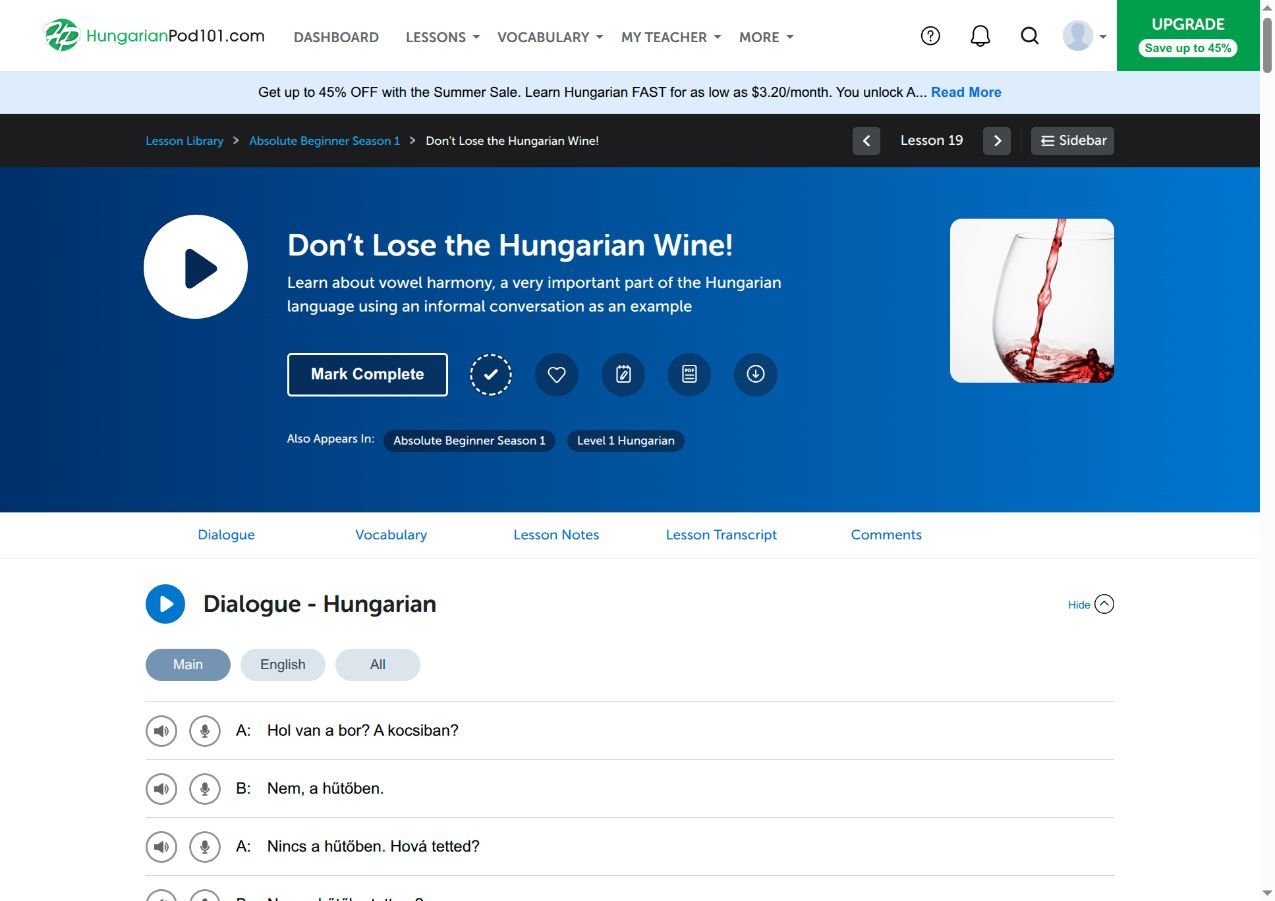The height and width of the screenshot is (901, 1275).
Task: Click the text 'Hol van a bor? A kocsiban?'
Action: 362,731
